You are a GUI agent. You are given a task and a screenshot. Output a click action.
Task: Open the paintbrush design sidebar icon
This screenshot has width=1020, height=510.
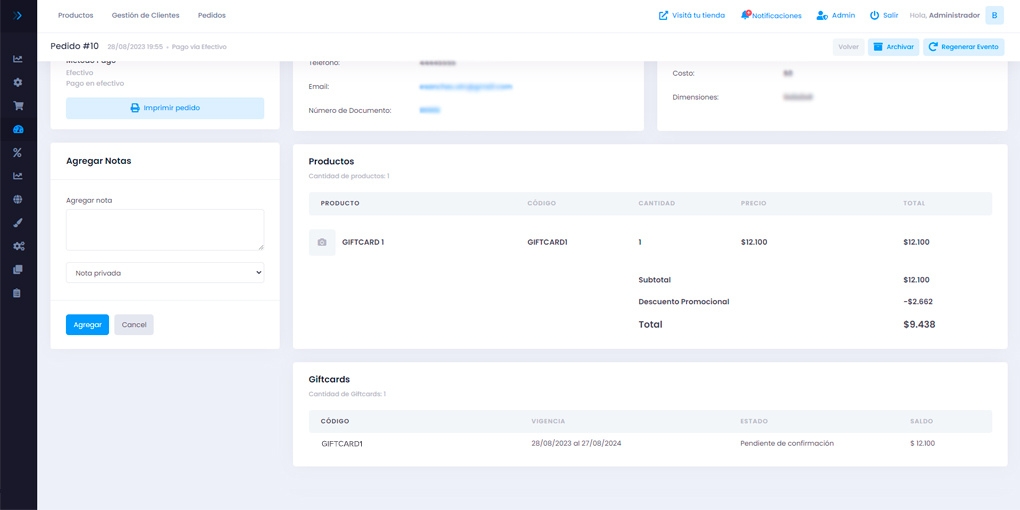(18, 223)
